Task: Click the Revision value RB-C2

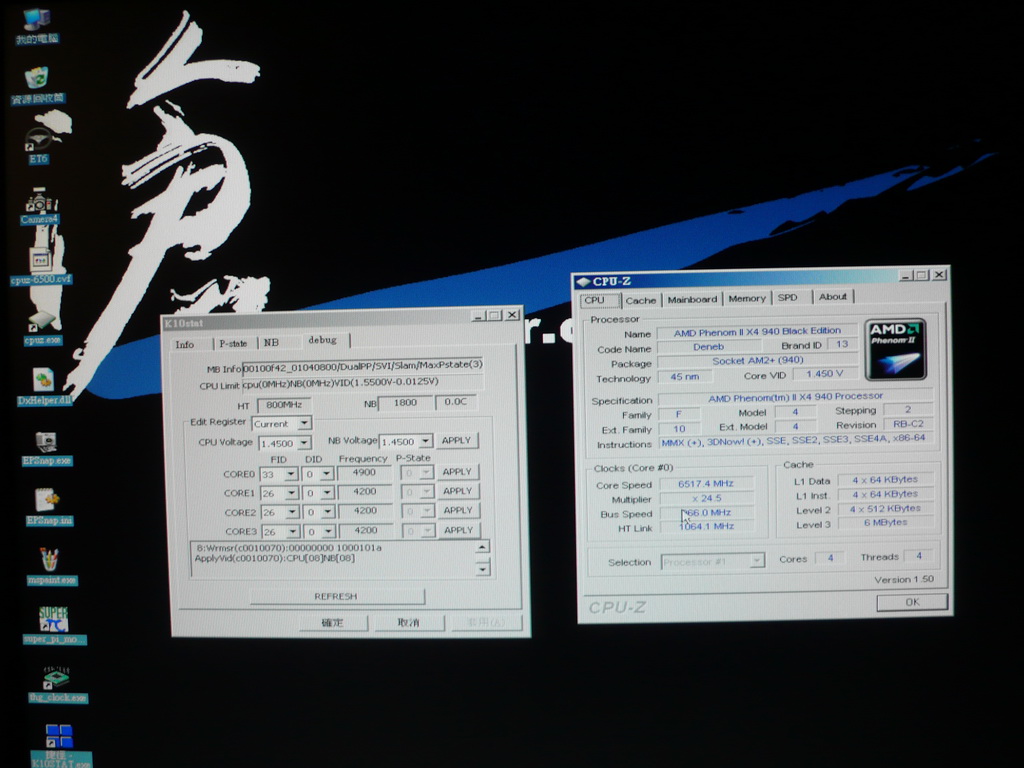Action: click(908, 424)
